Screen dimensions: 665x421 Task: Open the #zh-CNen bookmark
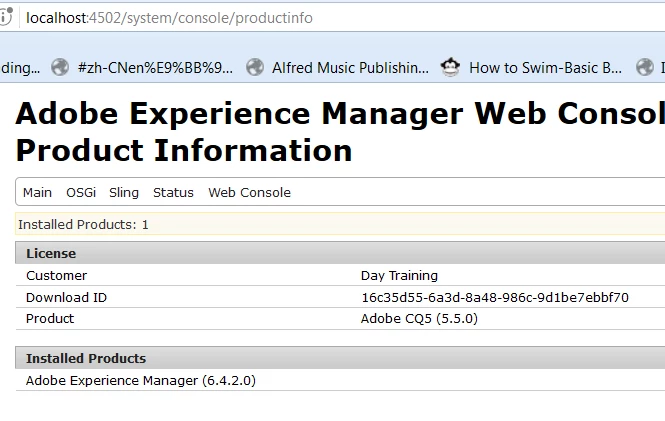154,68
